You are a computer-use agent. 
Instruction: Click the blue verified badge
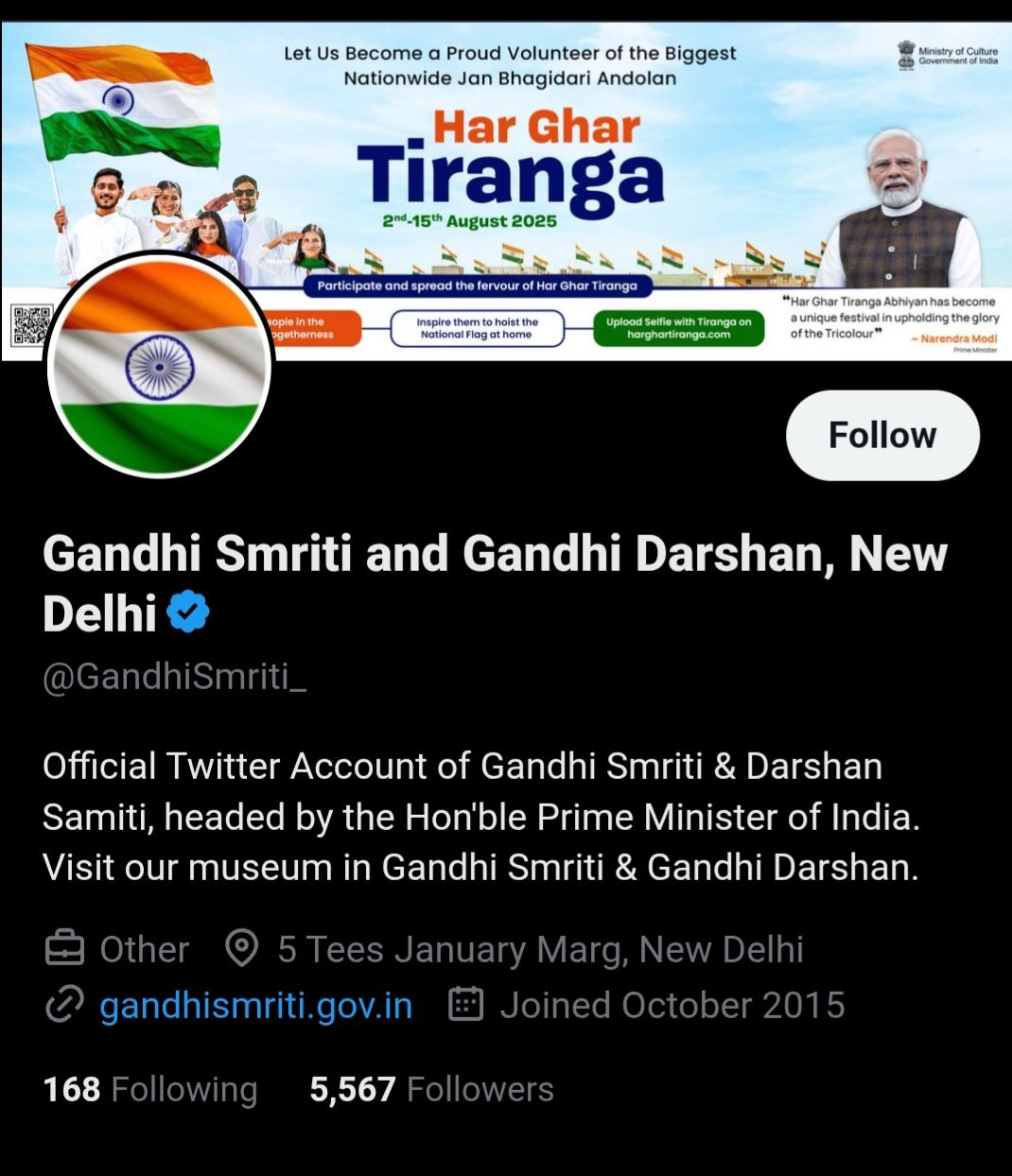click(188, 611)
